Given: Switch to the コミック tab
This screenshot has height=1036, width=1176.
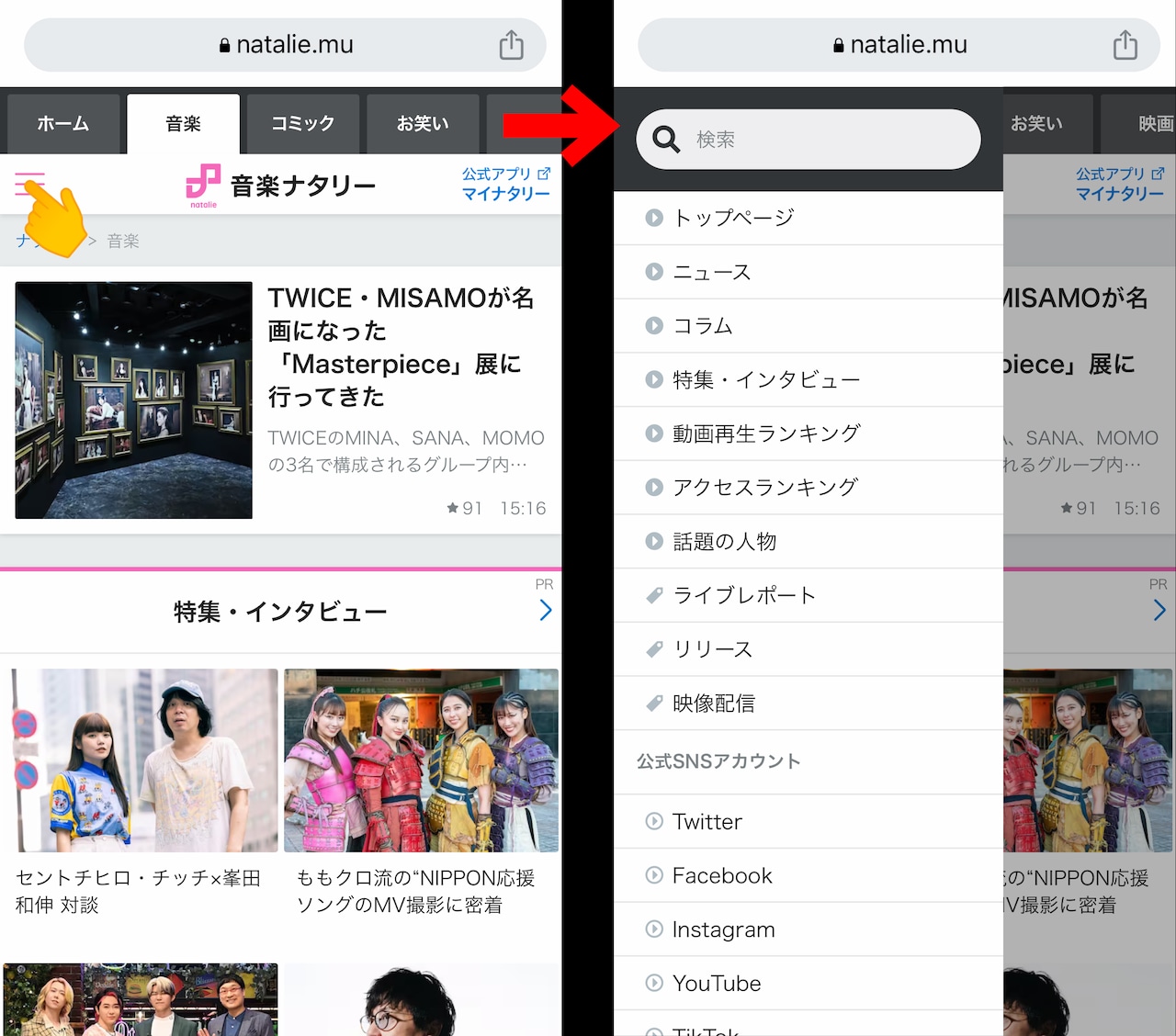Looking at the screenshot, I should [x=302, y=123].
